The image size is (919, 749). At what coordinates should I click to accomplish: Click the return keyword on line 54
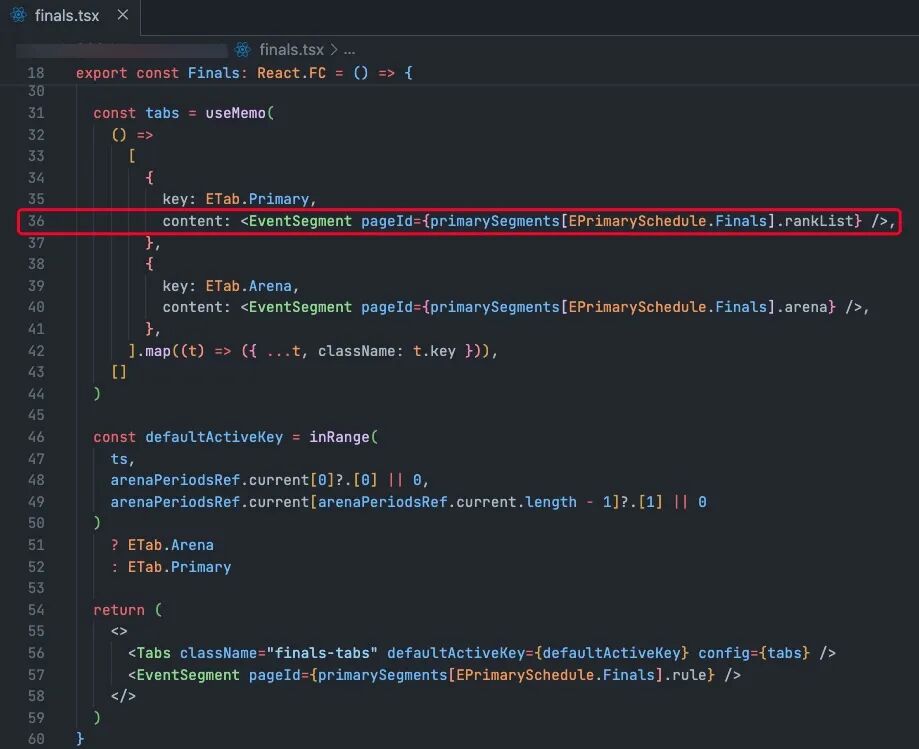point(119,610)
